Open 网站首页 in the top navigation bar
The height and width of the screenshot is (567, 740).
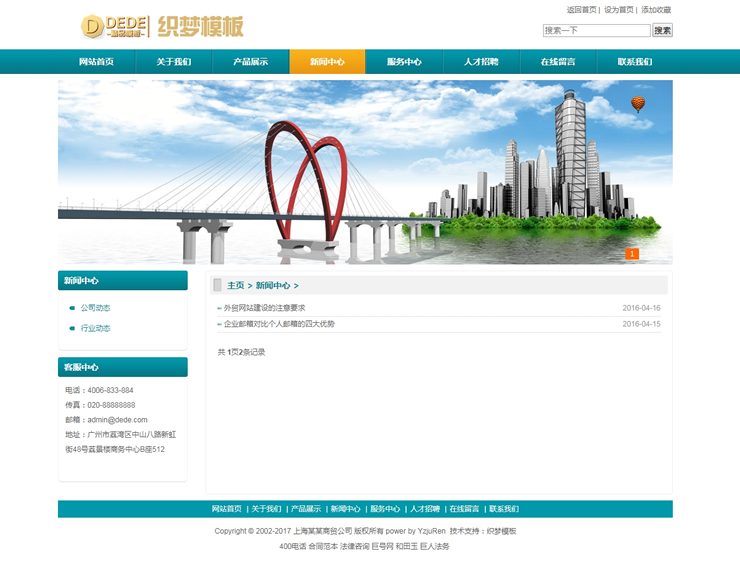click(x=96, y=62)
